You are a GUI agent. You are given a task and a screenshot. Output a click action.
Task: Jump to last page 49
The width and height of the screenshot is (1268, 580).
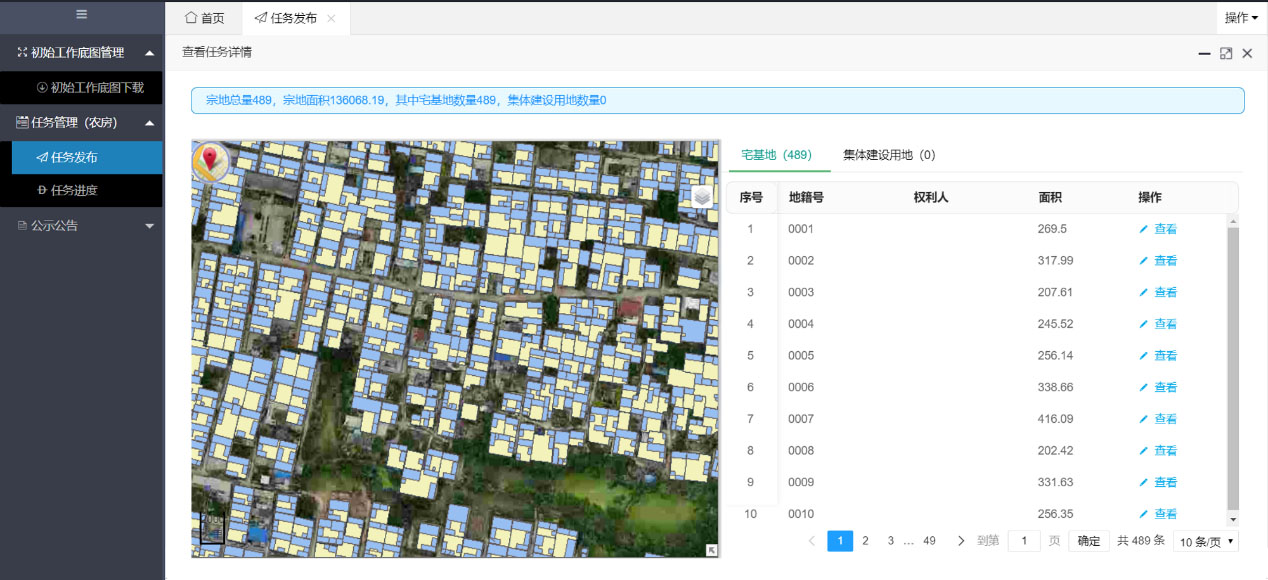929,541
